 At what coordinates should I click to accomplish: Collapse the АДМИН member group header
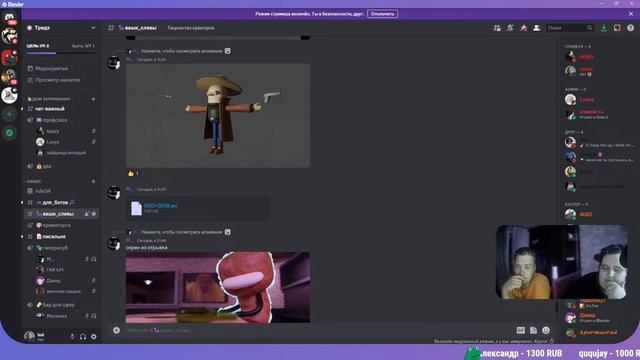point(575,89)
